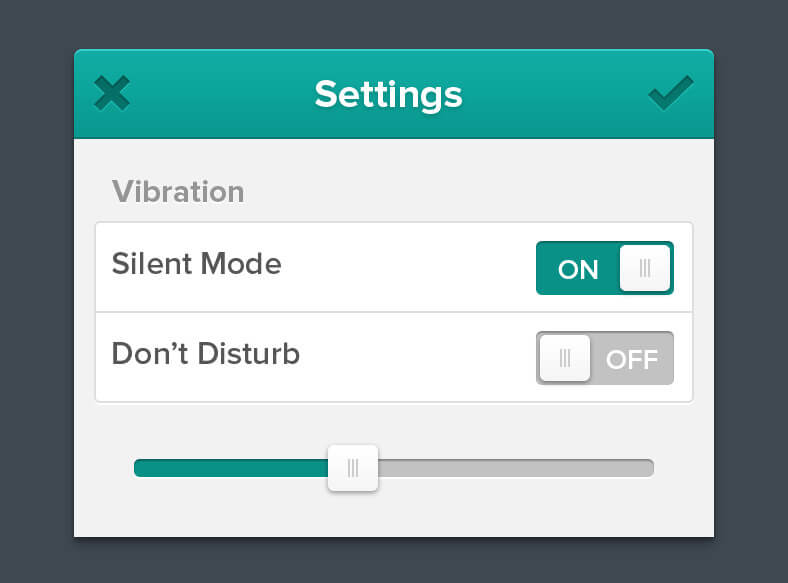The image size is (788, 583).
Task: Enable the Don't Disturb switch
Action: pyautogui.click(x=604, y=358)
